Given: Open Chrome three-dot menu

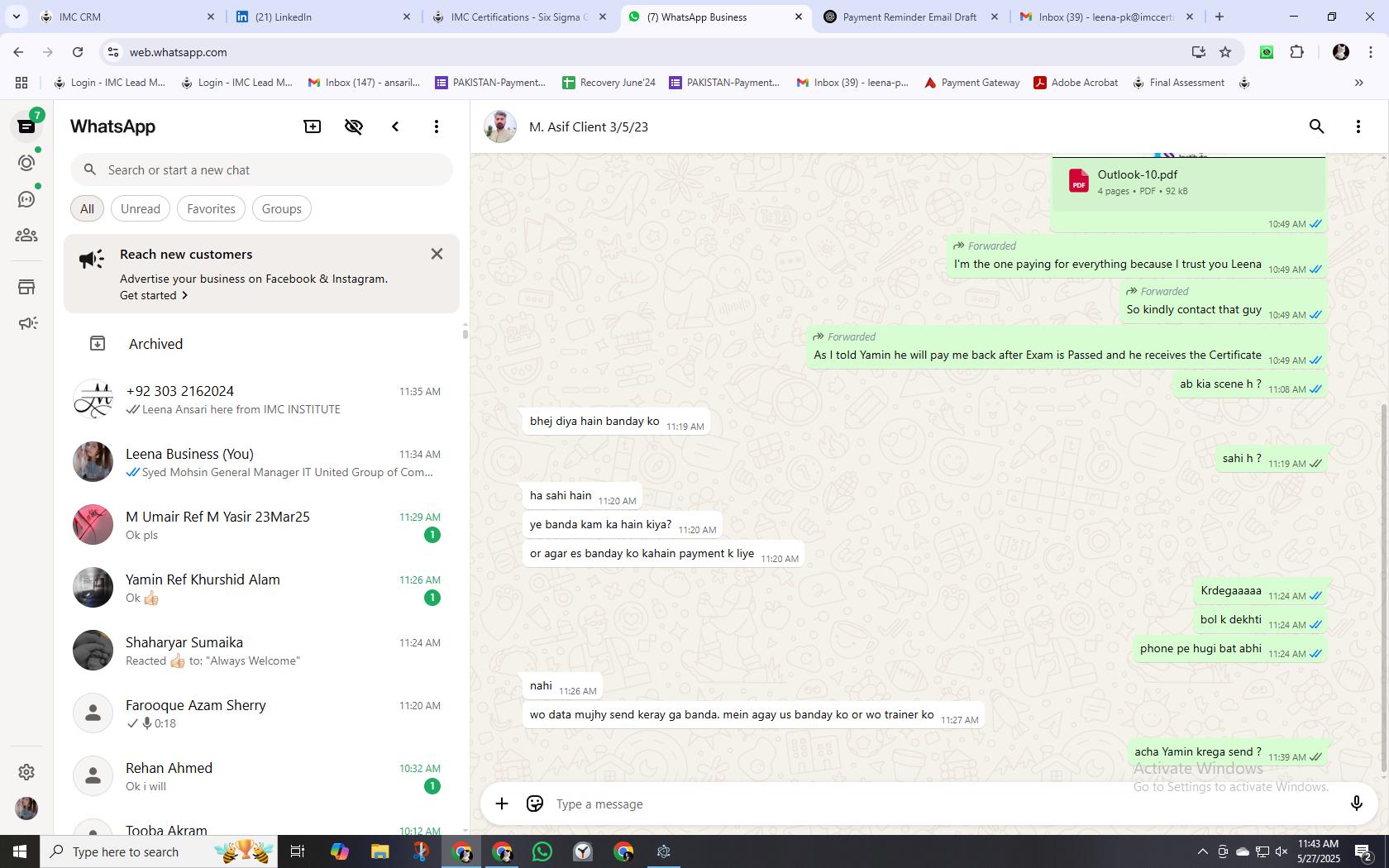Looking at the screenshot, I should (1371, 52).
